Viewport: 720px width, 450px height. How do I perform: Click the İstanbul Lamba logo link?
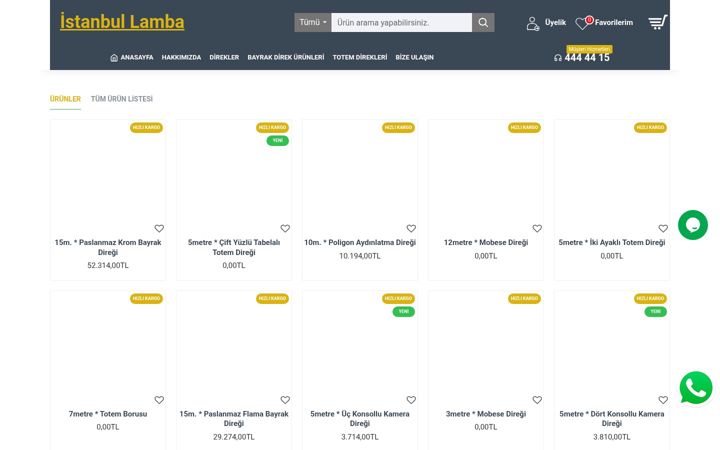pyautogui.click(x=122, y=22)
